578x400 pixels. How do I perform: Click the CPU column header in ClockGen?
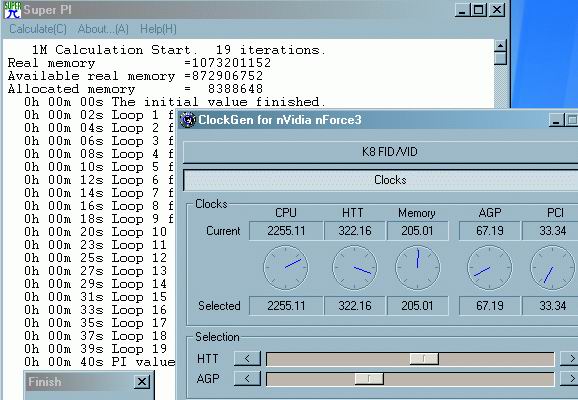pos(286,213)
